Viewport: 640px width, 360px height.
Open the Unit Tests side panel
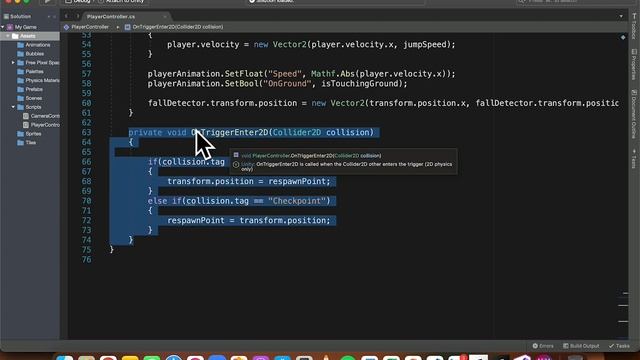tap(634, 159)
